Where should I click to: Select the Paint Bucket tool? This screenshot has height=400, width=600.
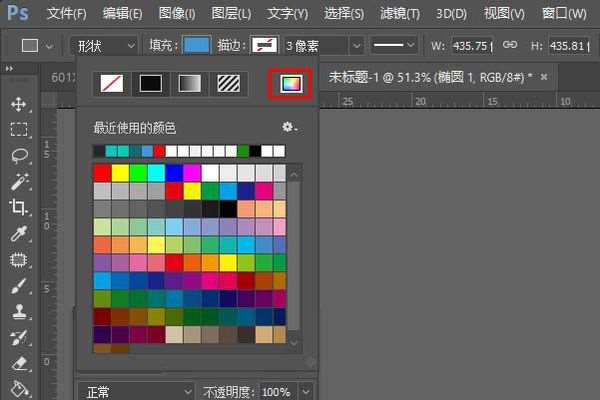19,389
